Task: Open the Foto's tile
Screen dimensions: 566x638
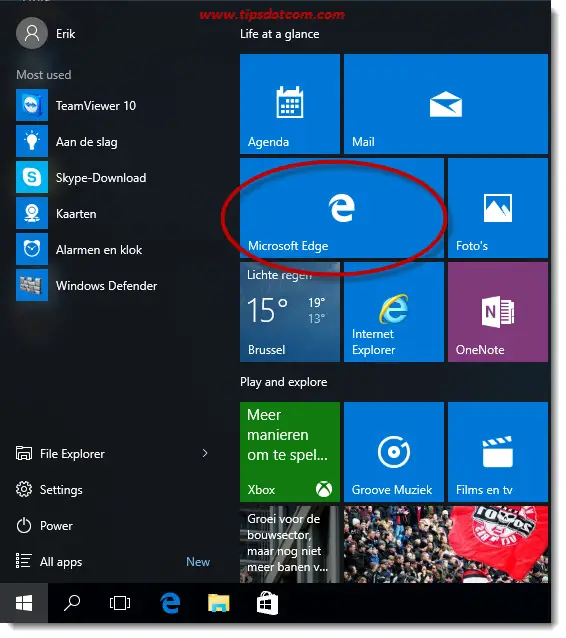Action: tap(498, 208)
